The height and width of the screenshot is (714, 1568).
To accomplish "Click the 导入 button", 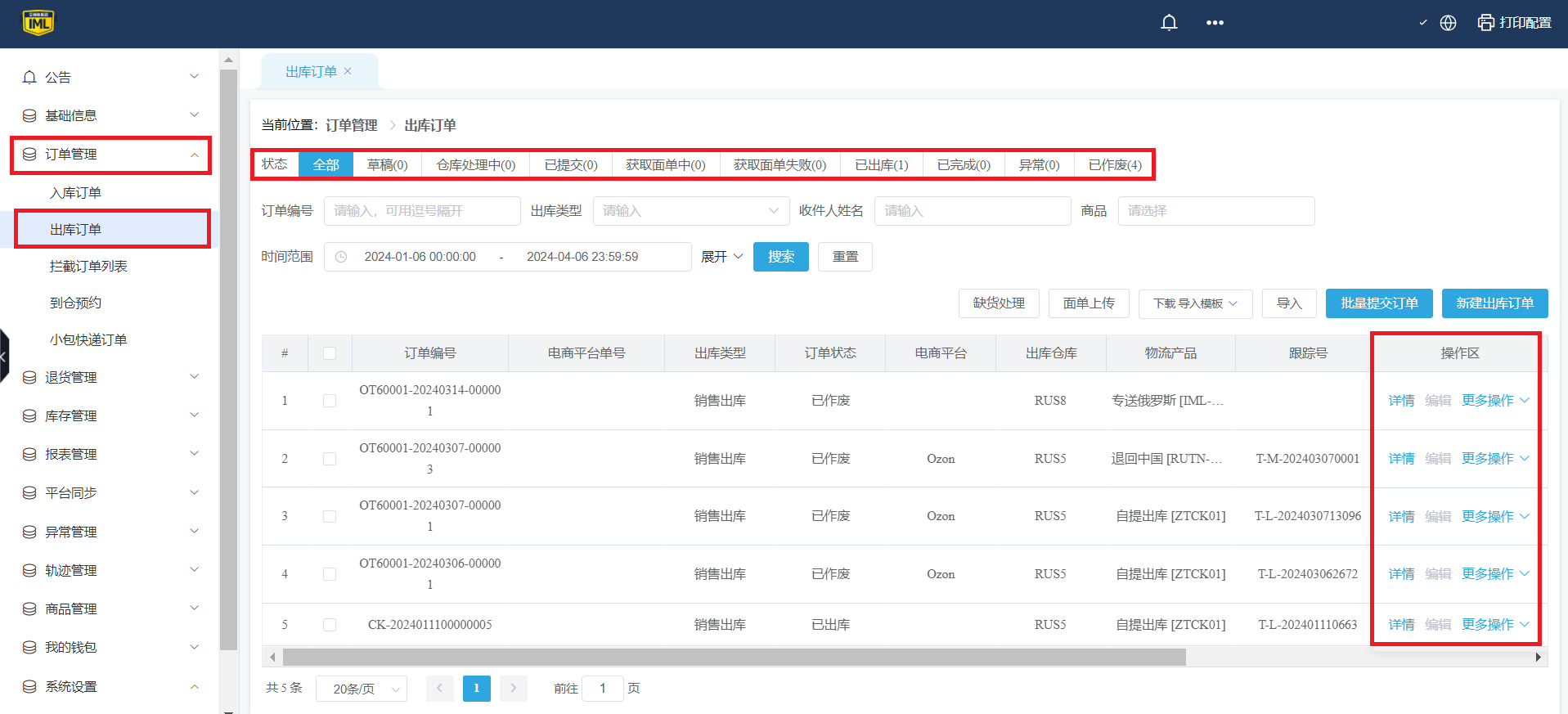I will [x=1289, y=303].
